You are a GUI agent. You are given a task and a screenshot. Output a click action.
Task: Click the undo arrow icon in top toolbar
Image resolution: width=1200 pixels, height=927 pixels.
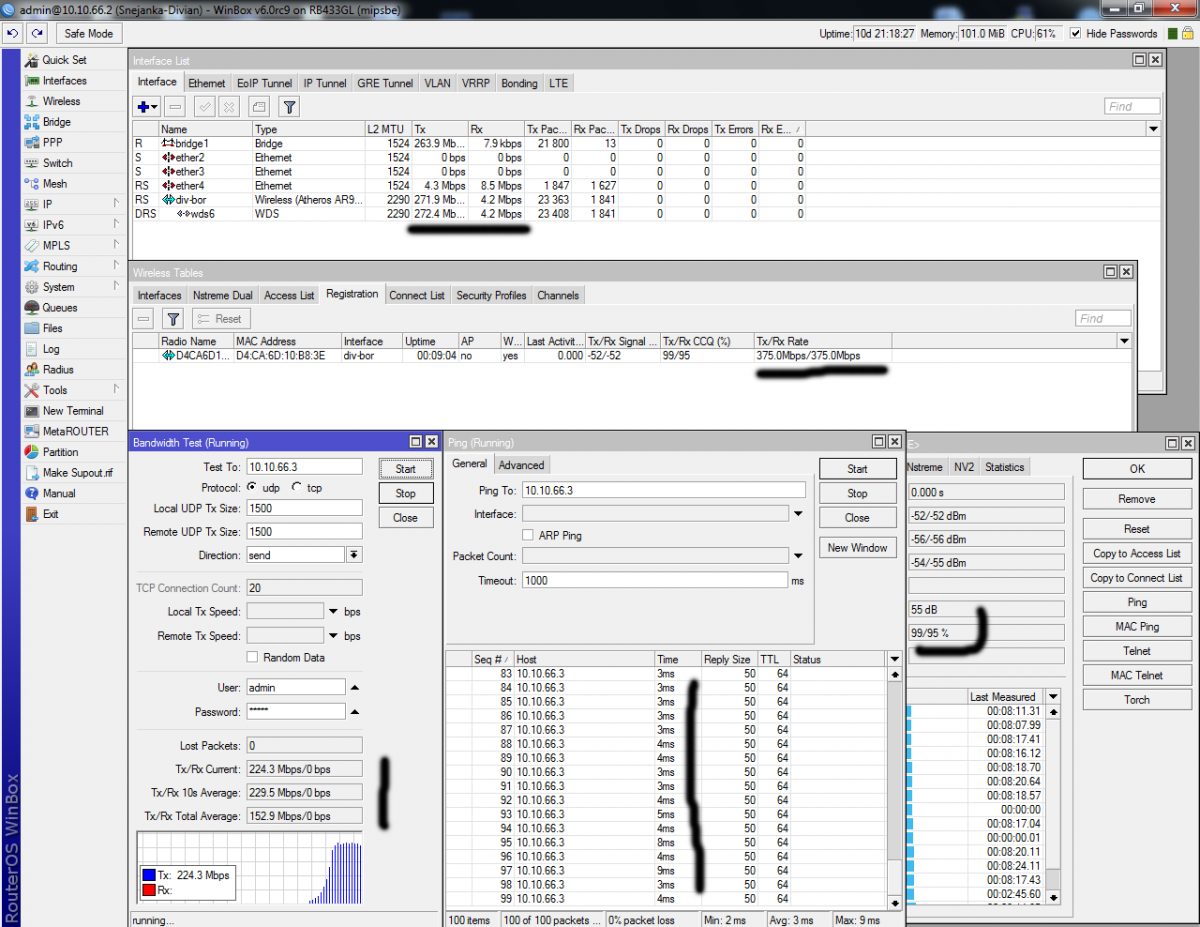13,34
